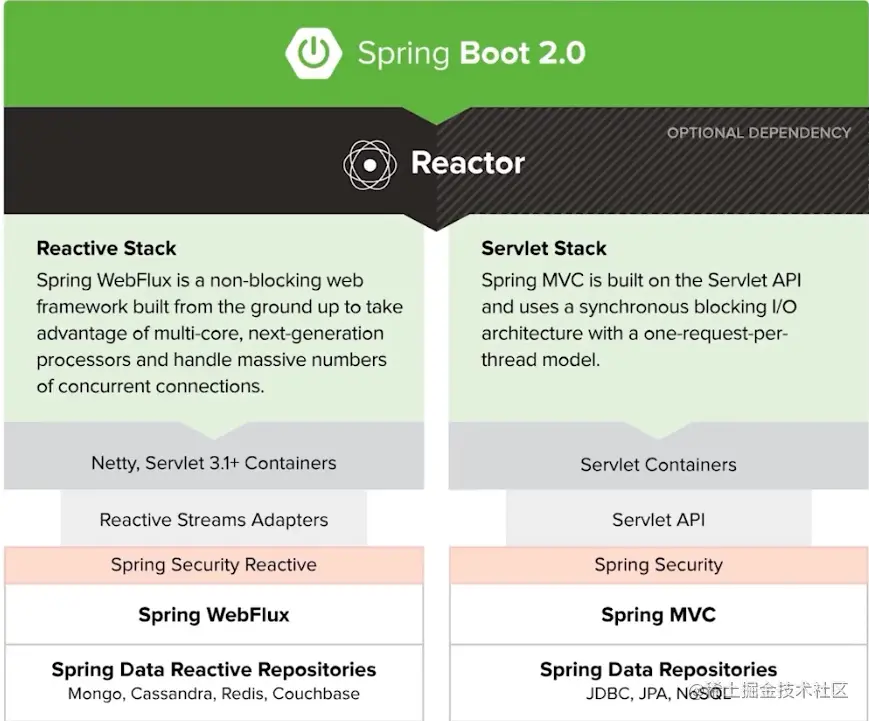The height and width of the screenshot is (721, 869).
Task: Click the Spring MVC description paragraph
Action: pos(641,320)
